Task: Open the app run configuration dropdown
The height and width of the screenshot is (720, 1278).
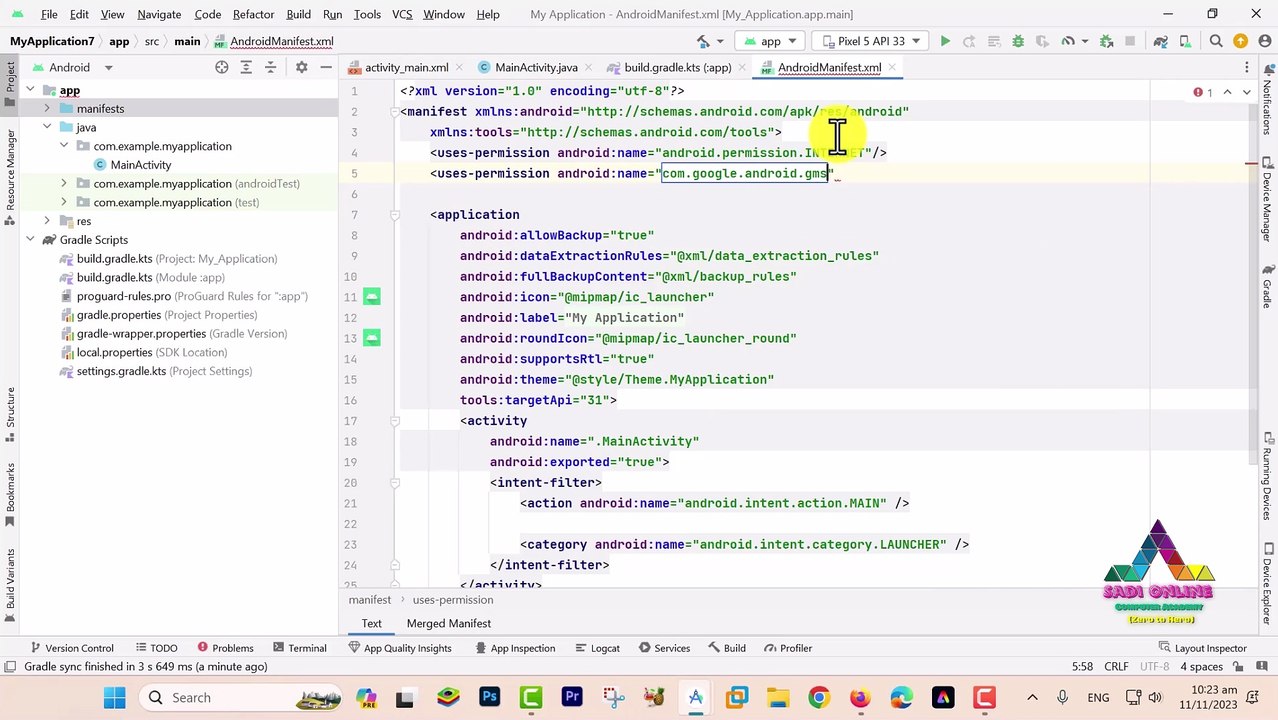Action: point(771,41)
